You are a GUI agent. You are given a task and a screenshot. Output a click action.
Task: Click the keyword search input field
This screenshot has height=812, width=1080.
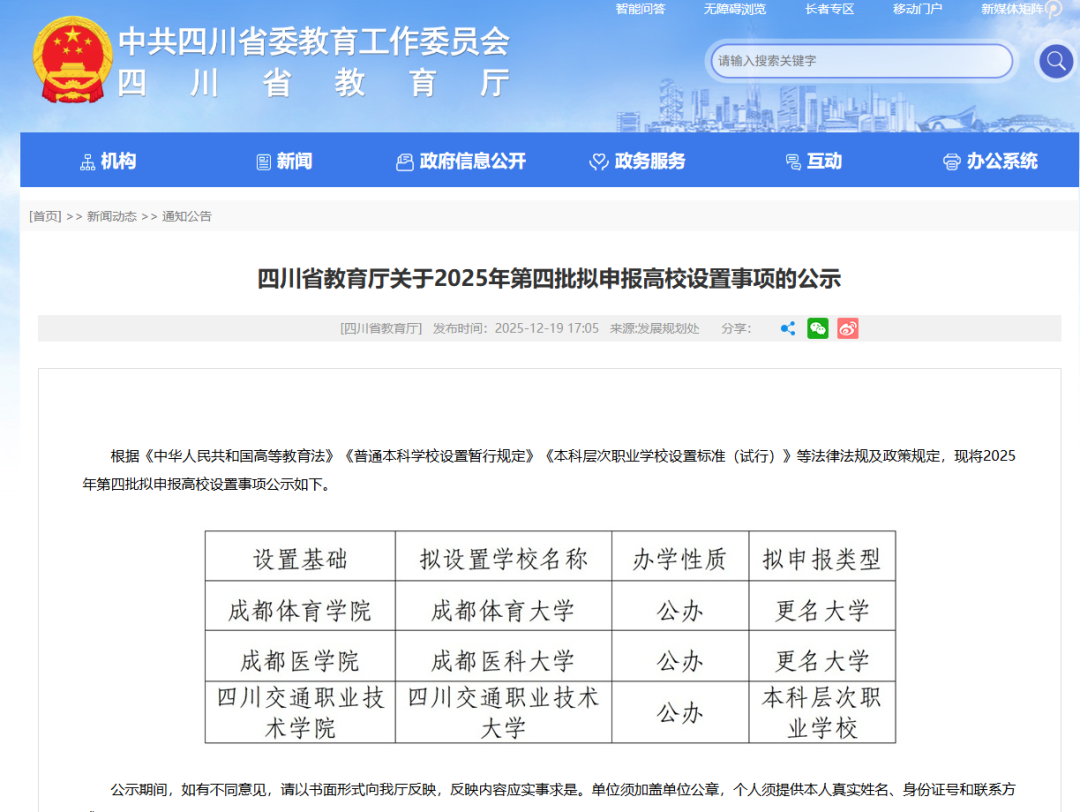(860, 61)
